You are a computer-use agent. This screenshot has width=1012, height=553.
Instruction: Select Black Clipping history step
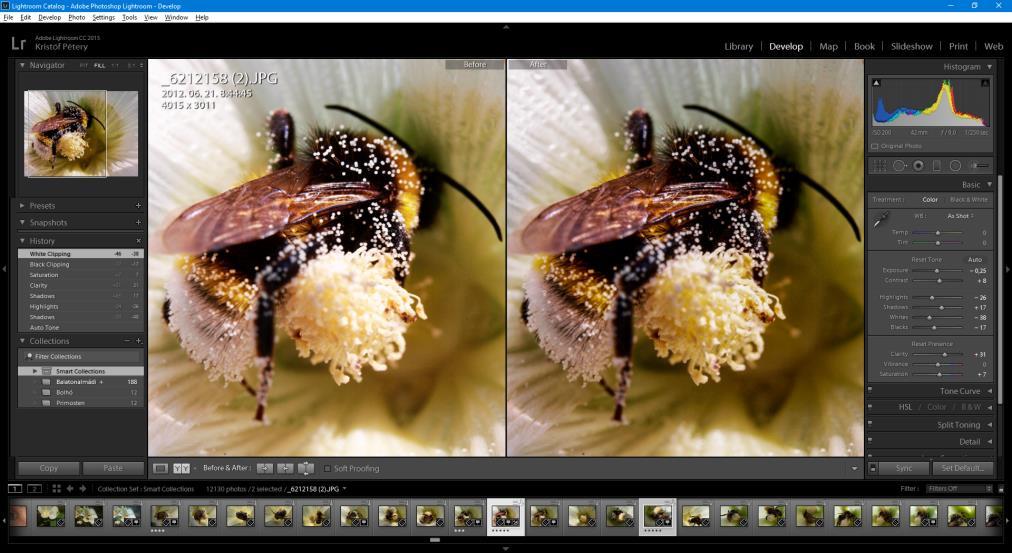click(81, 265)
